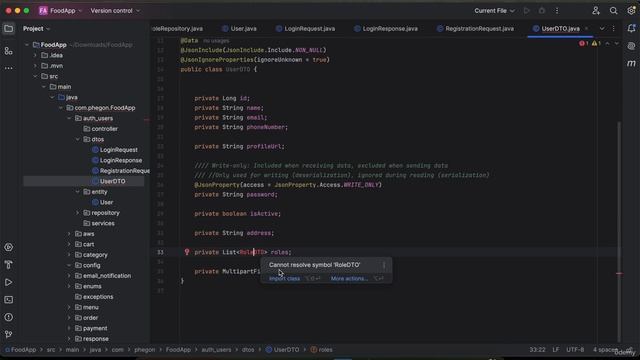
Task: Open the Current File run configuration dropdown
Action: (x=494, y=11)
